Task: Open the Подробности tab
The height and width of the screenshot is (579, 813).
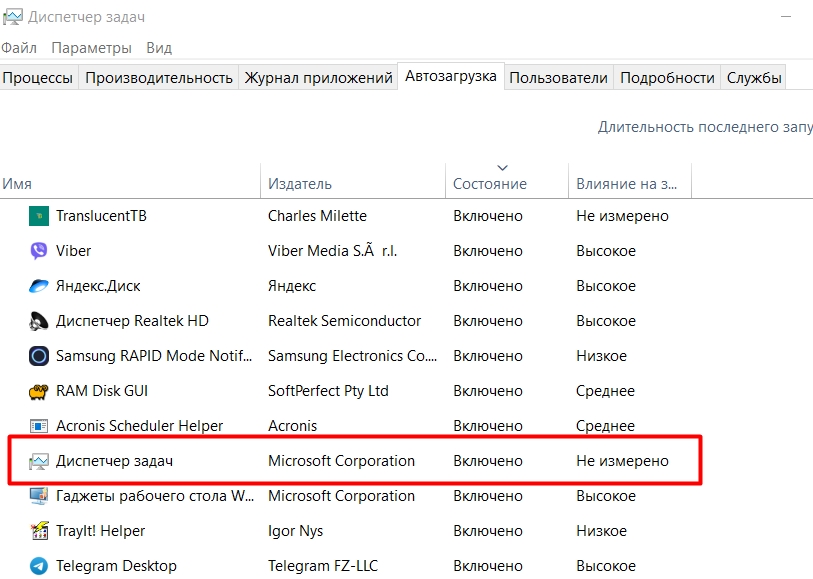Action: tap(667, 78)
